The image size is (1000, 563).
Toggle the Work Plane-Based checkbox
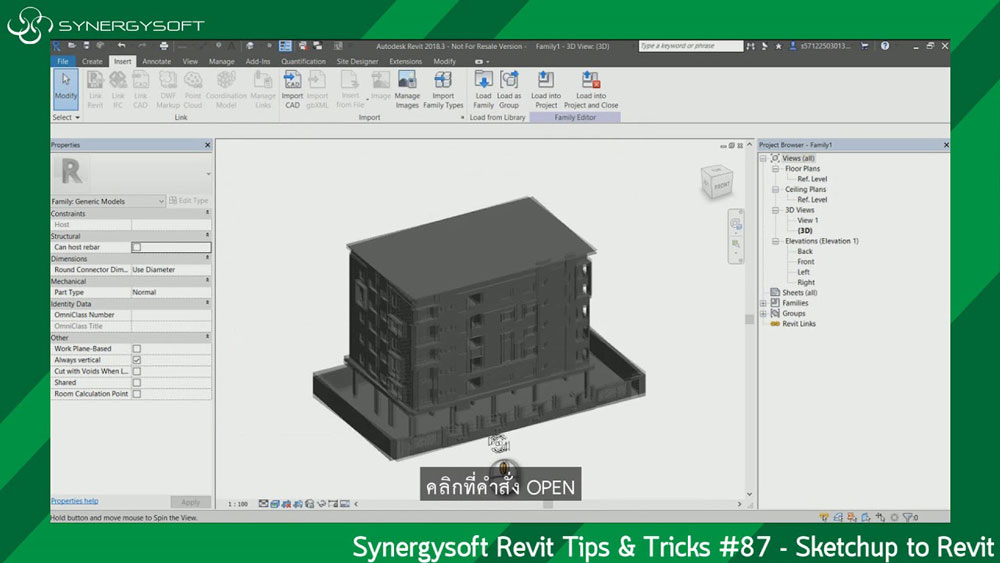coord(136,349)
